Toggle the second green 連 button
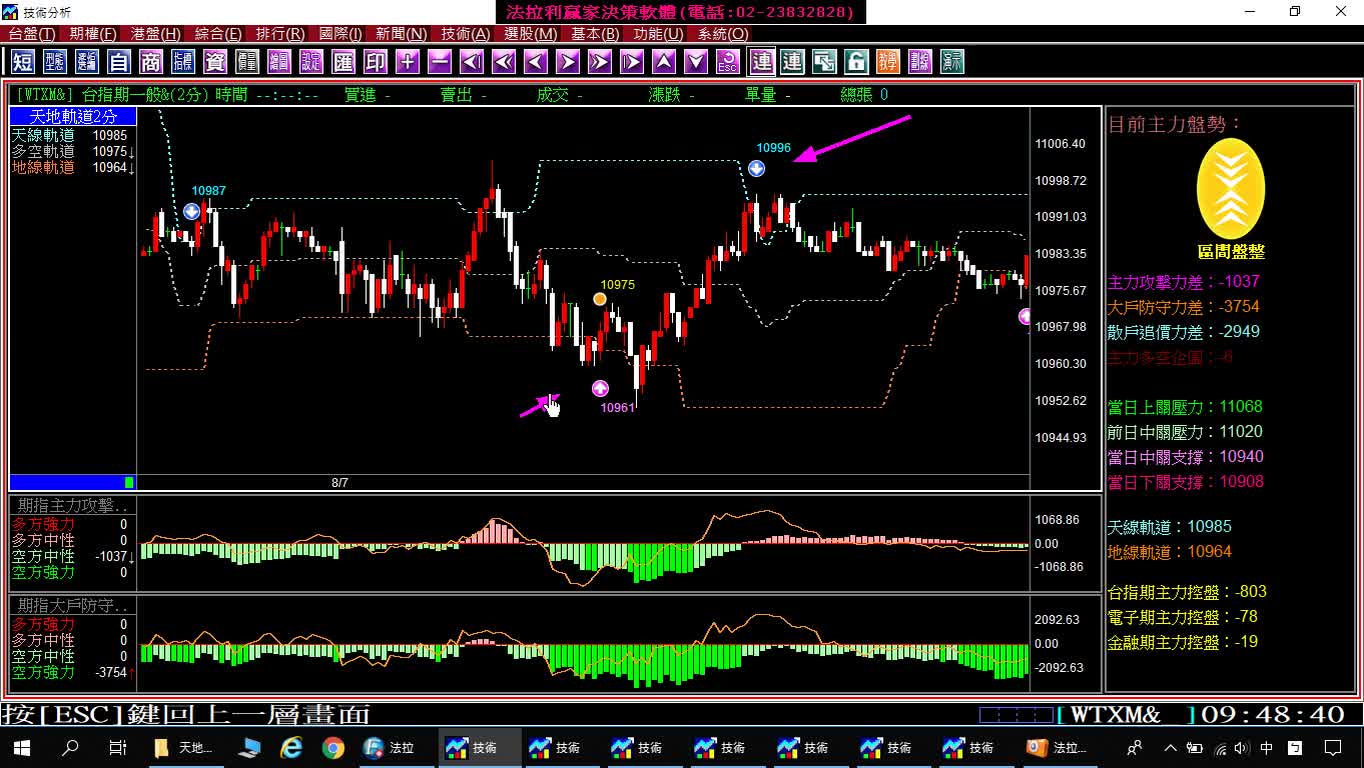 [792, 62]
